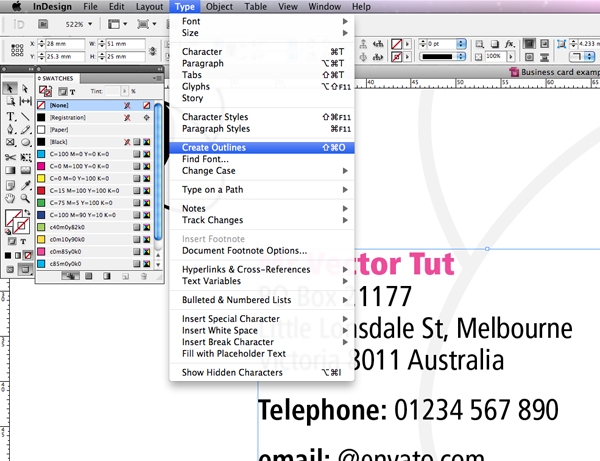Screen dimensions: 600x461
Task: Open the Window menu
Action: point(324,7)
